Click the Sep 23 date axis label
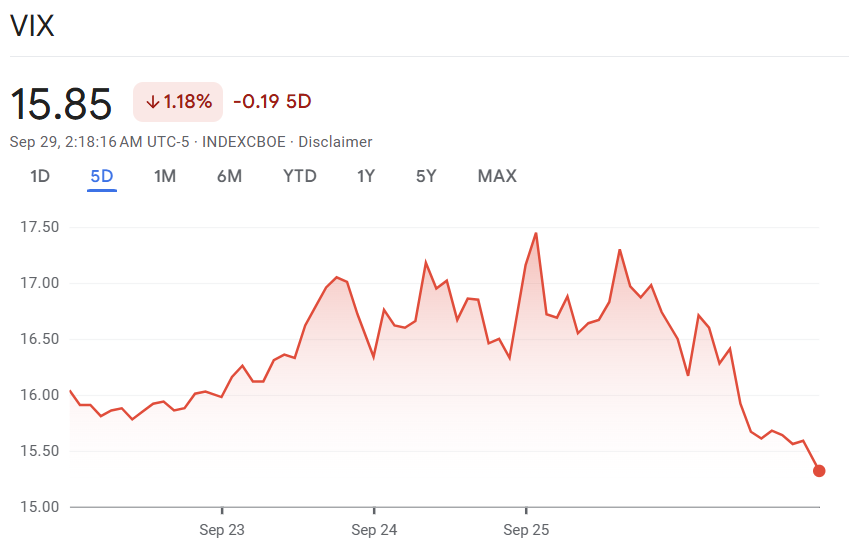Screen dimensions: 849x551 (222, 529)
